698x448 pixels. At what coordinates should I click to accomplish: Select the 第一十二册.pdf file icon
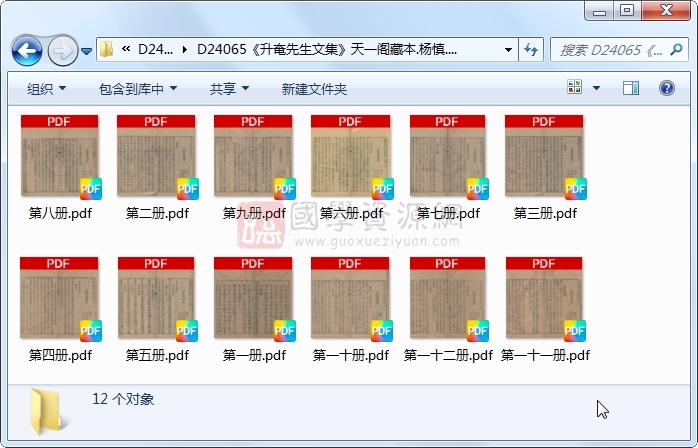coord(449,299)
